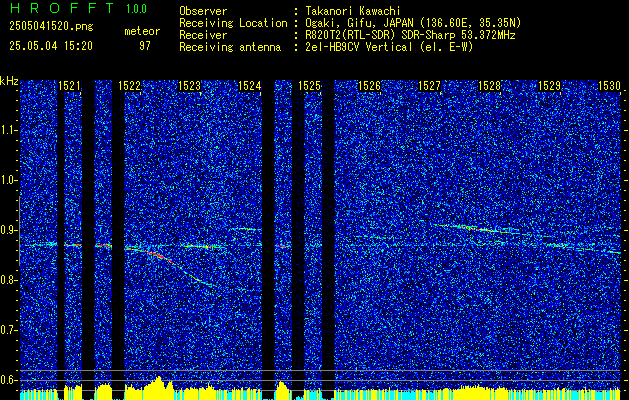Click the date stamp 25.05.04 15:20
Screen dimensions: 629x400
(51, 46)
